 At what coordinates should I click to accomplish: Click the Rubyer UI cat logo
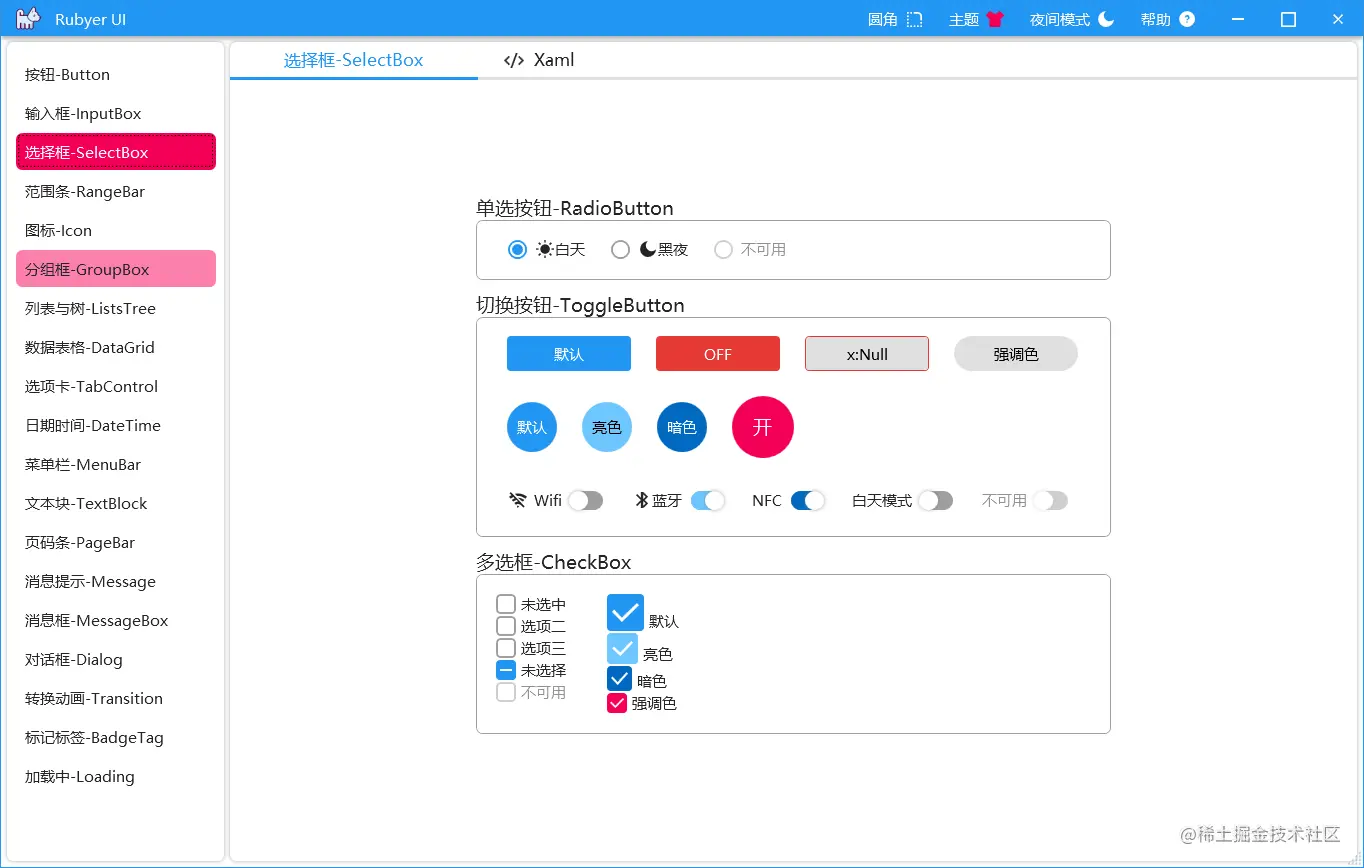pyautogui.click(x=27, y=18)
